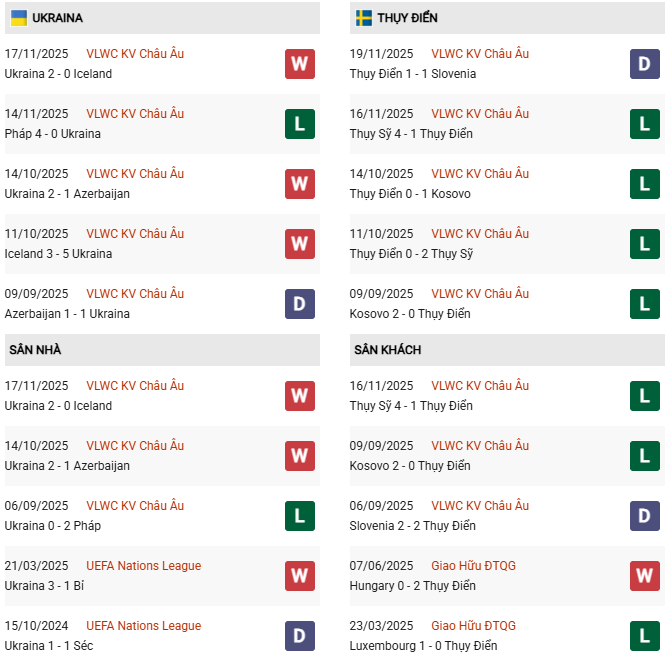Click the L badge for Thụy Điển 0 - 1 Kosovo
Screen dimensions: 666x659
point(645,184)
